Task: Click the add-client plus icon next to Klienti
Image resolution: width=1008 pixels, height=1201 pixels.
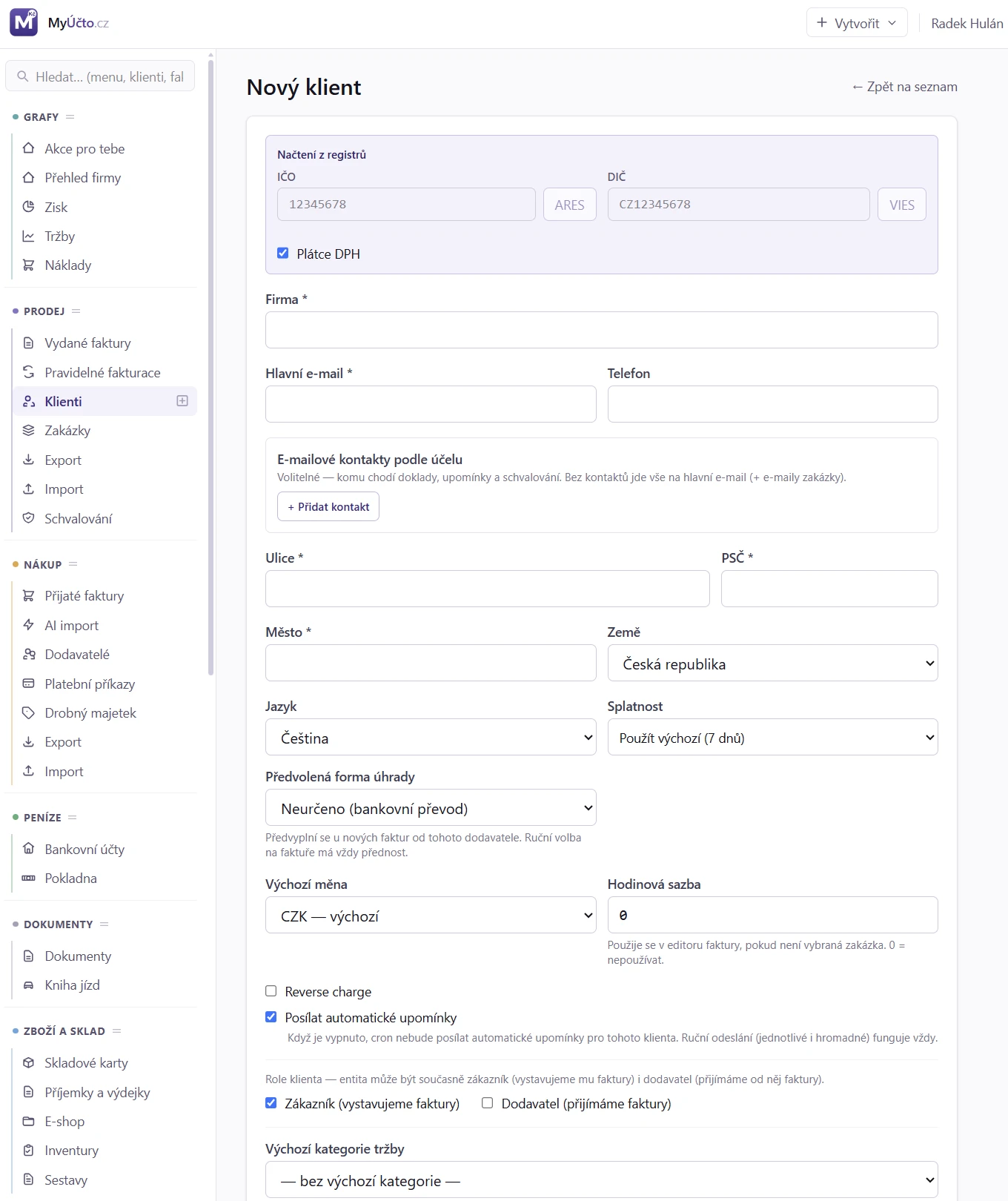Action: pos(182,401)
